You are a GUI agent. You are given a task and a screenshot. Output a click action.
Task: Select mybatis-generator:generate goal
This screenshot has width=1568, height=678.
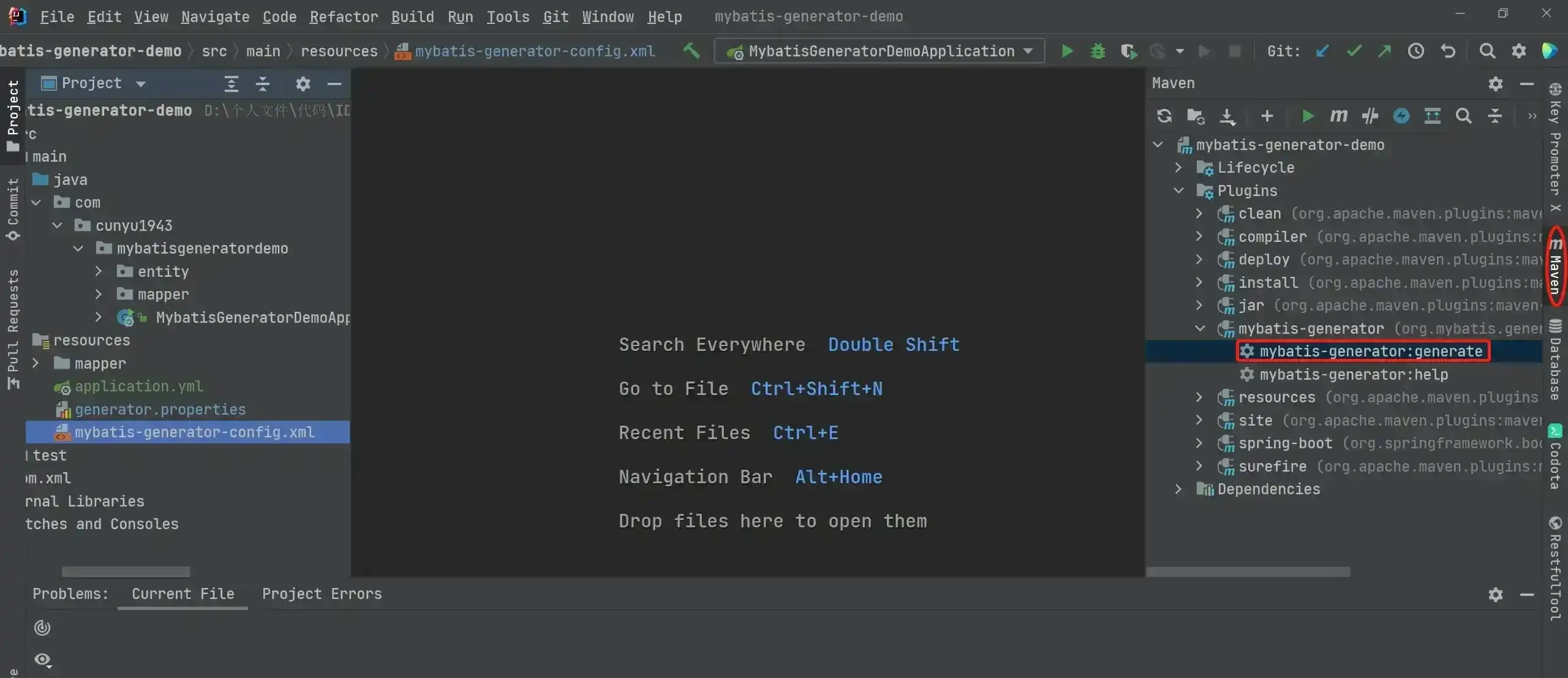[x=1370, y=352]
